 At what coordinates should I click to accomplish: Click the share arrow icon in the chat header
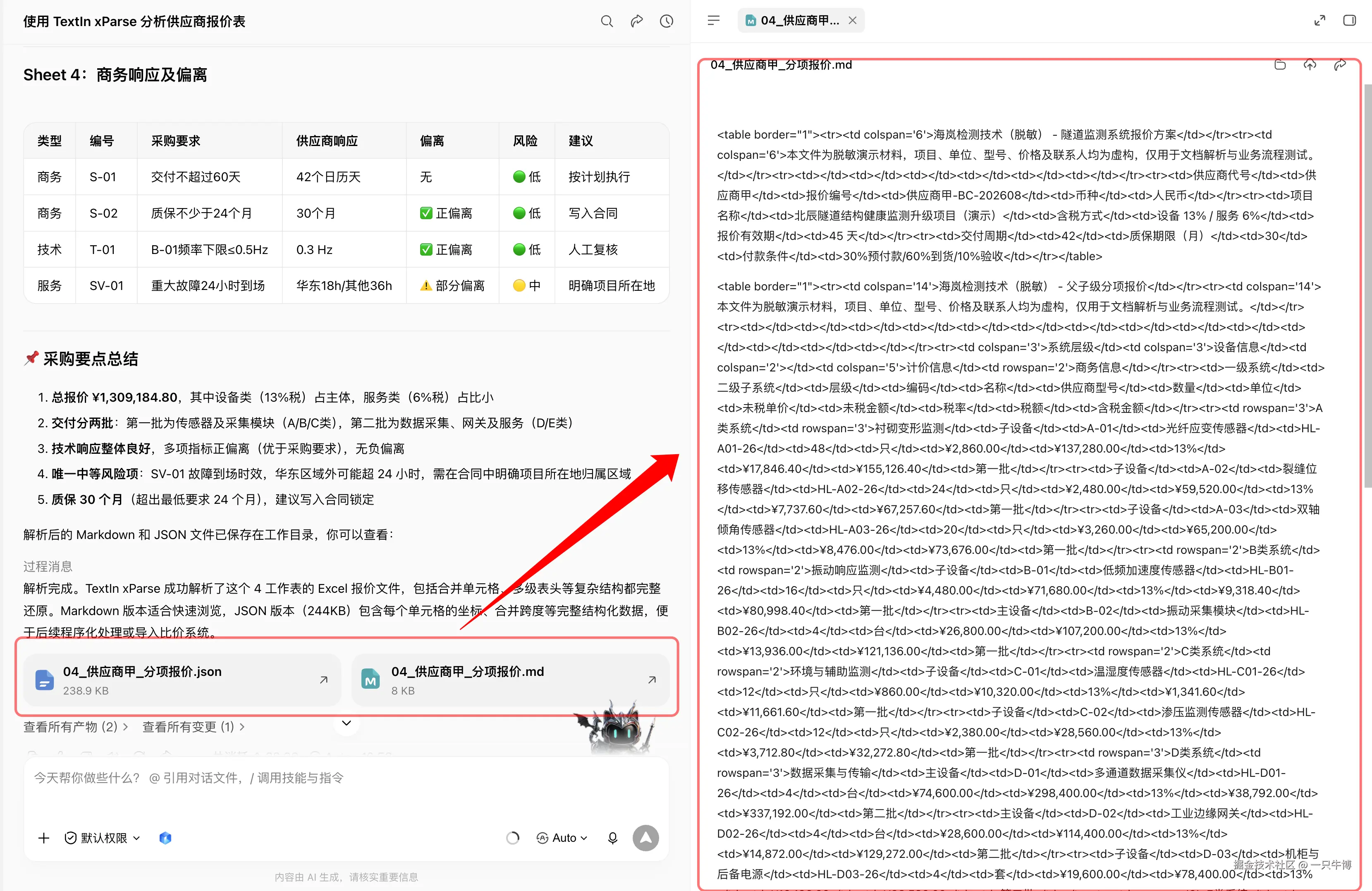pos(636,22)
